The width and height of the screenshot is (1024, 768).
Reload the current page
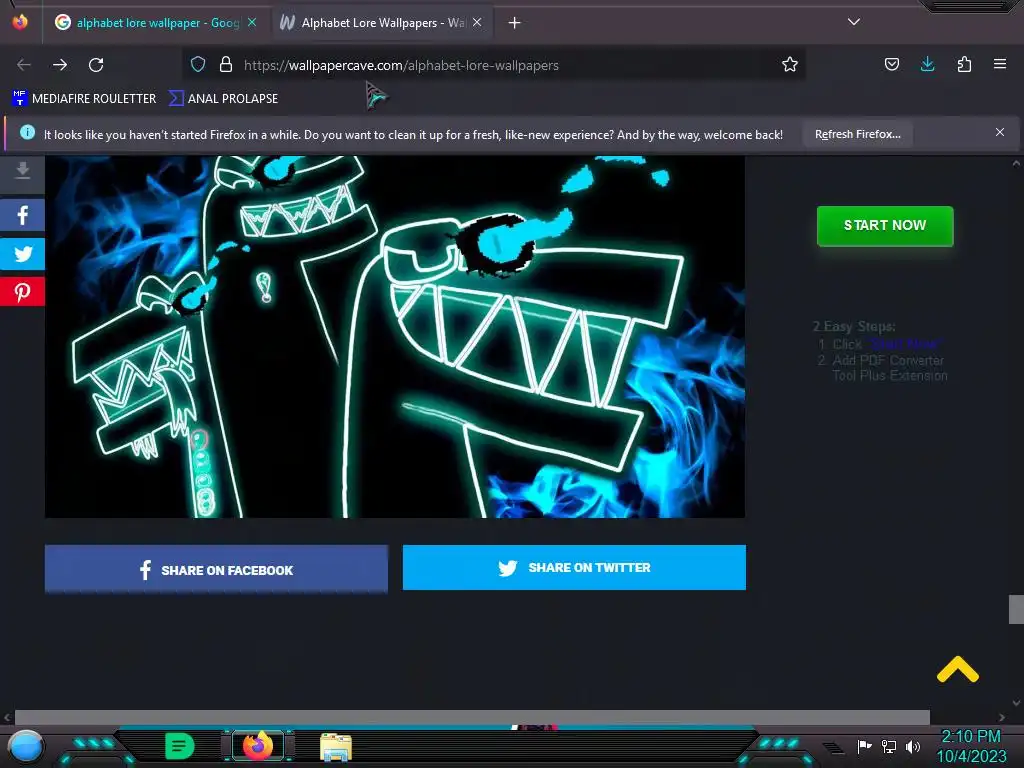coord(96,65)
